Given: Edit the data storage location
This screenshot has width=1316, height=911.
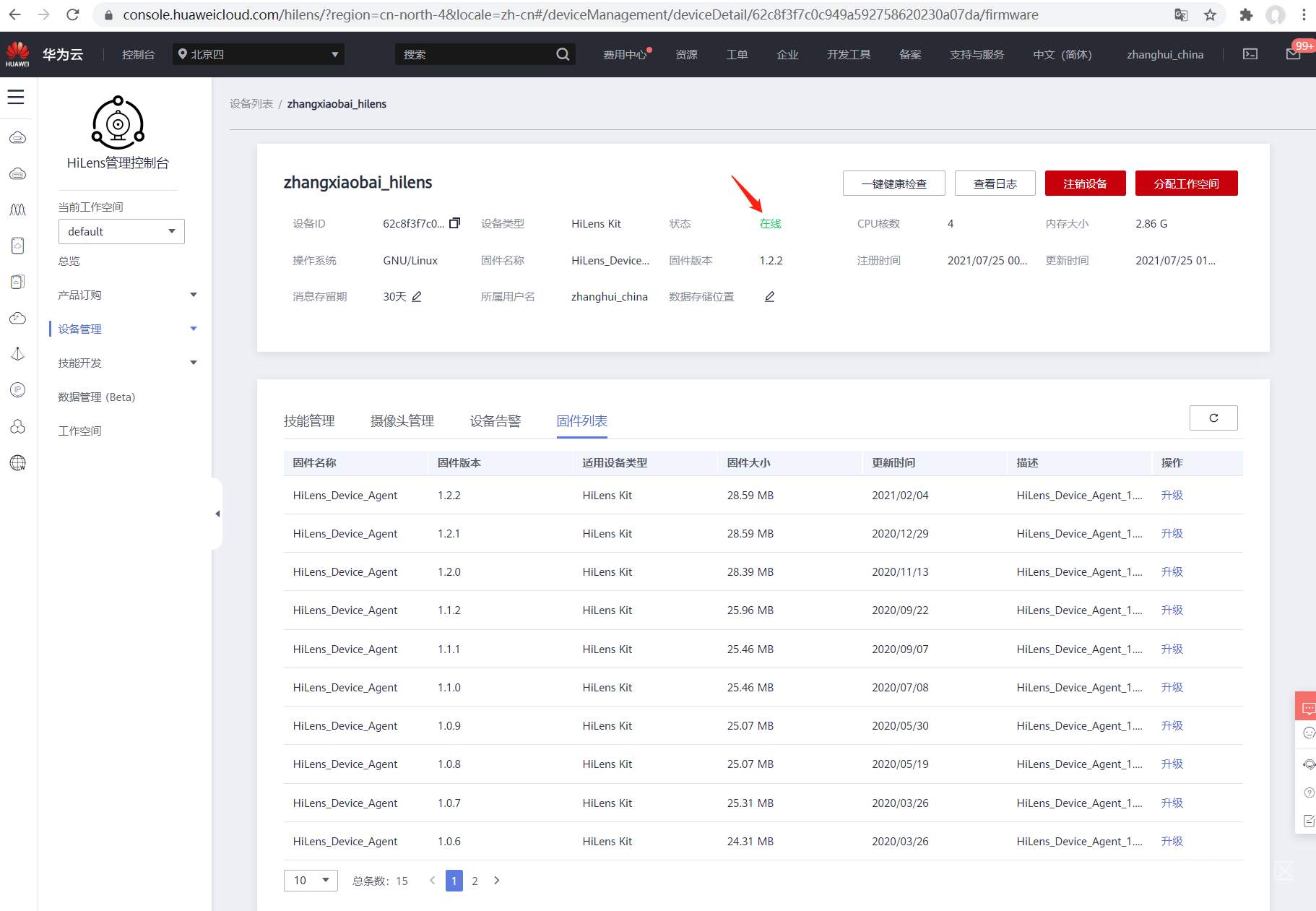Looking at the screenshot, I should tap(770, 296).
